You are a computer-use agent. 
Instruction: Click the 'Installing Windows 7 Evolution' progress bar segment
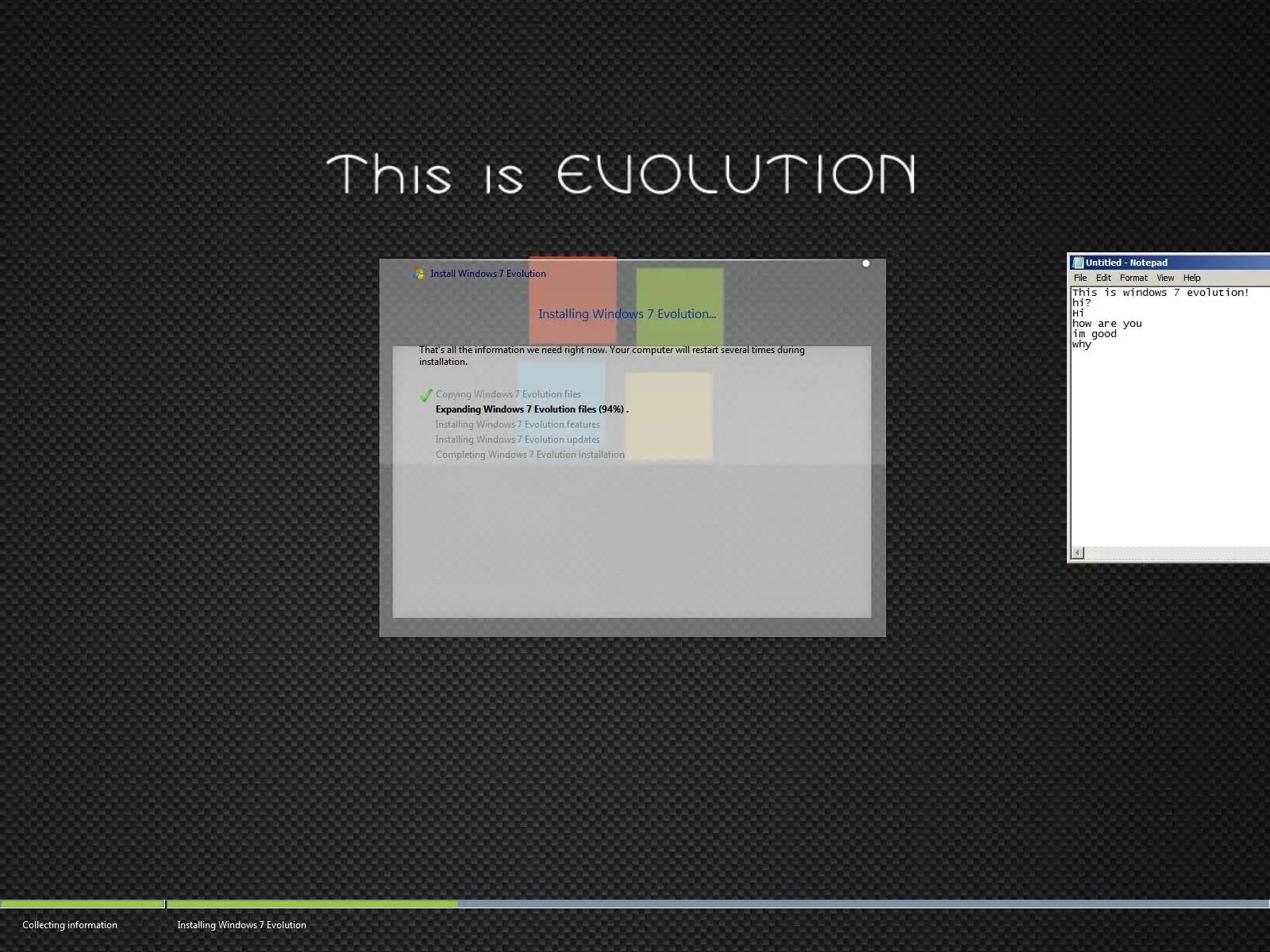(x=718, y=904)
